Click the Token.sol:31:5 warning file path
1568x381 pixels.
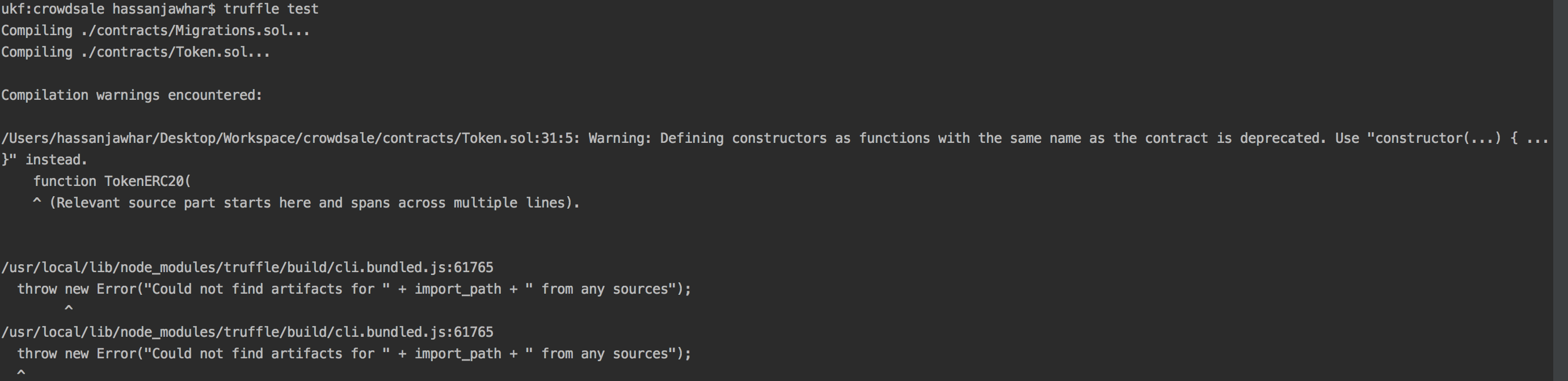tap(290, 139)
